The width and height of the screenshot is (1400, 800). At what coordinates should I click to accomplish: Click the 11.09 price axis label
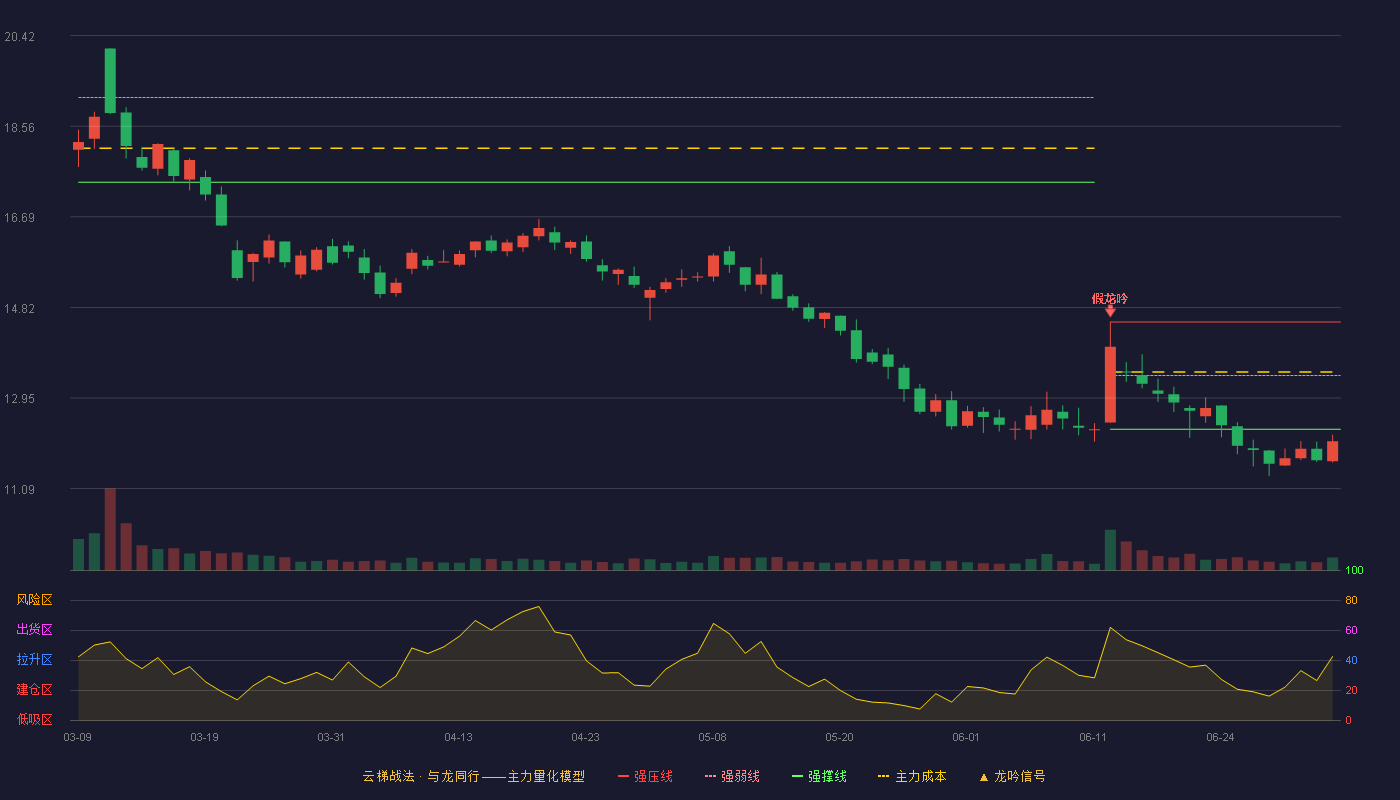click(19, 489)
